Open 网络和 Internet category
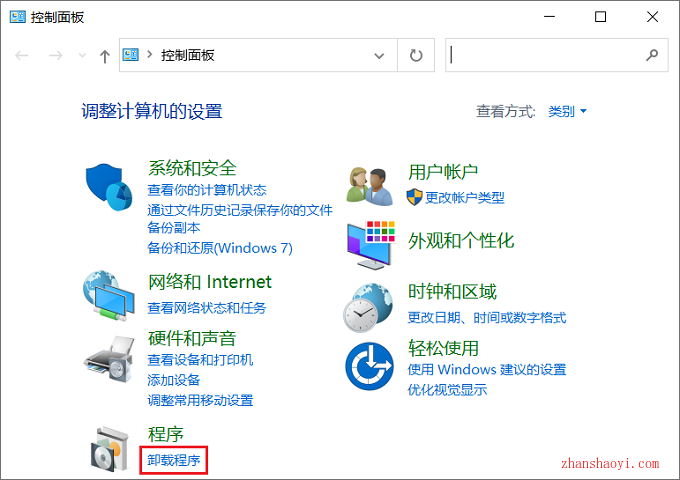Screen dimensions: 680x480 coord(210,282)
